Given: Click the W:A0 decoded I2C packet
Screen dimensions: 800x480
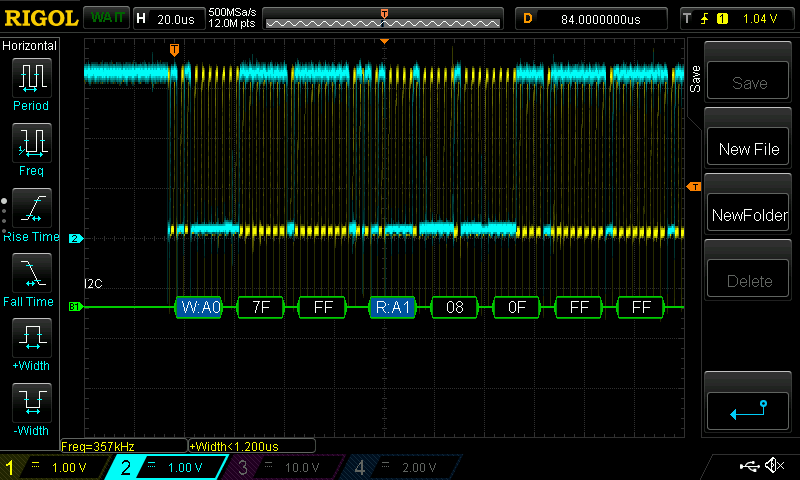Looking at the screenshot, I should click(199, 307).
